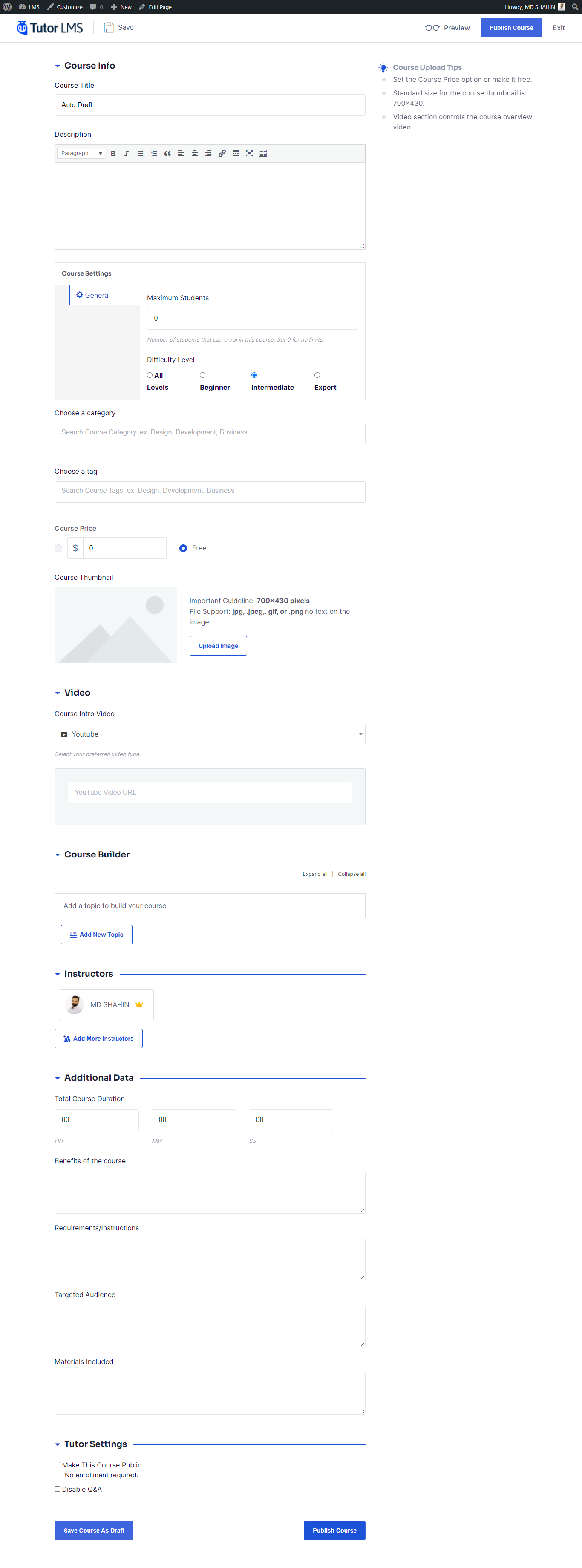Collapse the Video section
582x1568 pixels.
point(58,693)
